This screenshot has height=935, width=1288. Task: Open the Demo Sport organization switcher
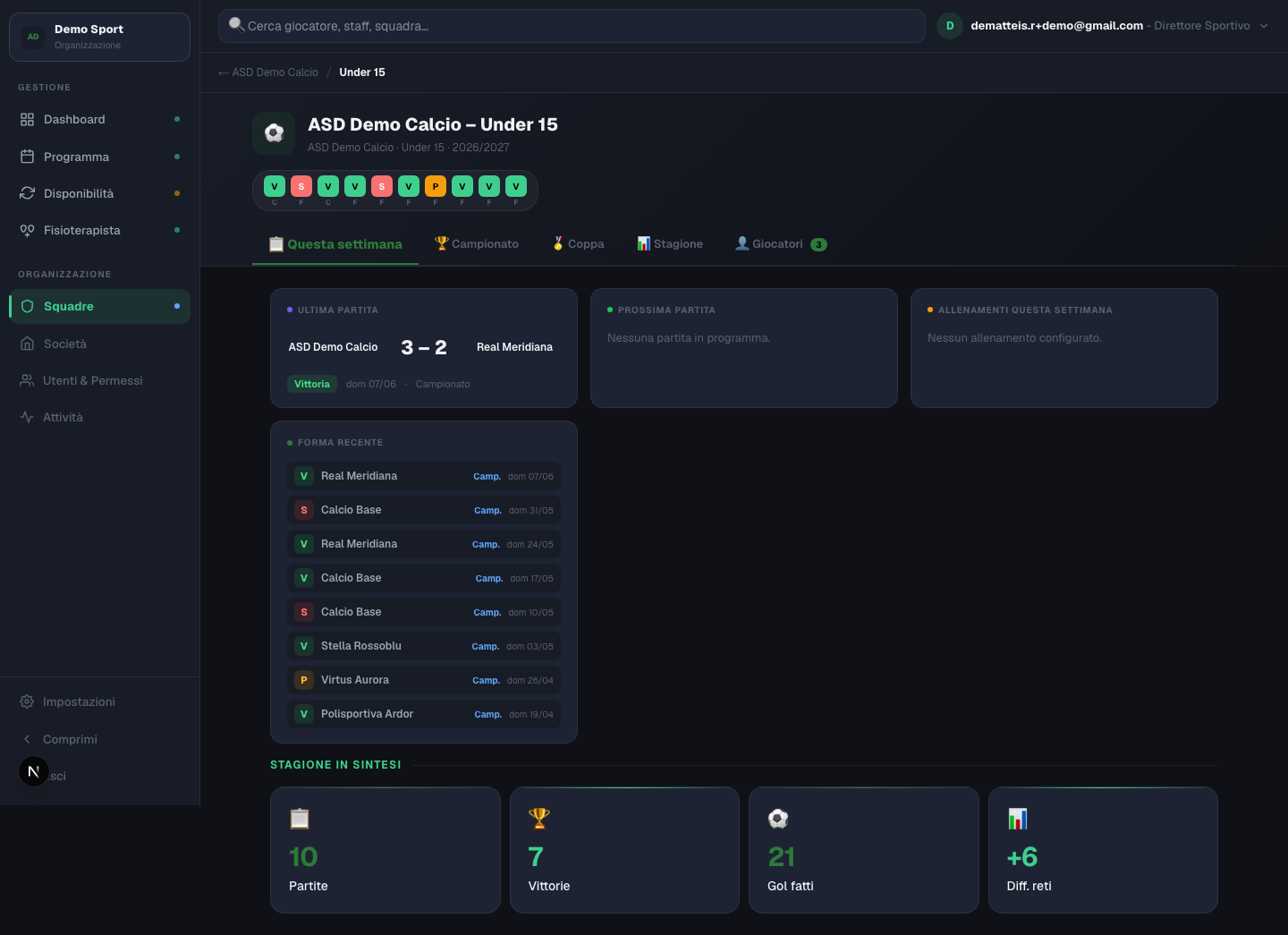99,37
